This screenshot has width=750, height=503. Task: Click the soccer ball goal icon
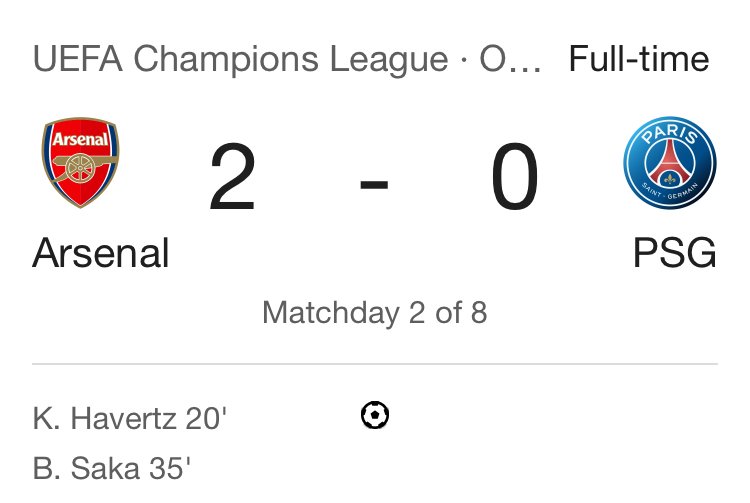[x=375, y=415]
